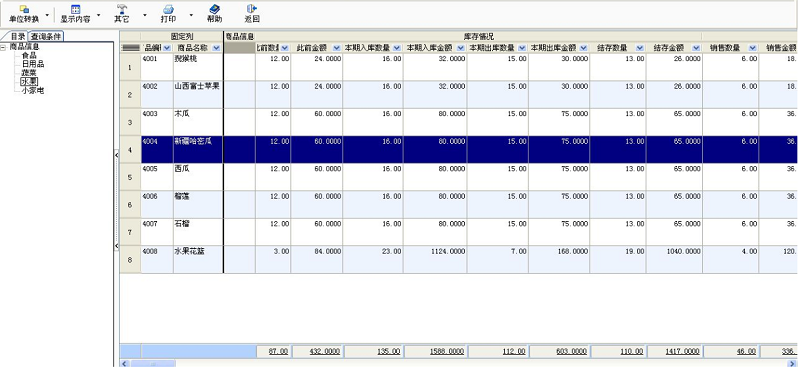Click grid select-all corner cell
The width and height of the screenshot is (800, 374).
(x=131, y=48)
